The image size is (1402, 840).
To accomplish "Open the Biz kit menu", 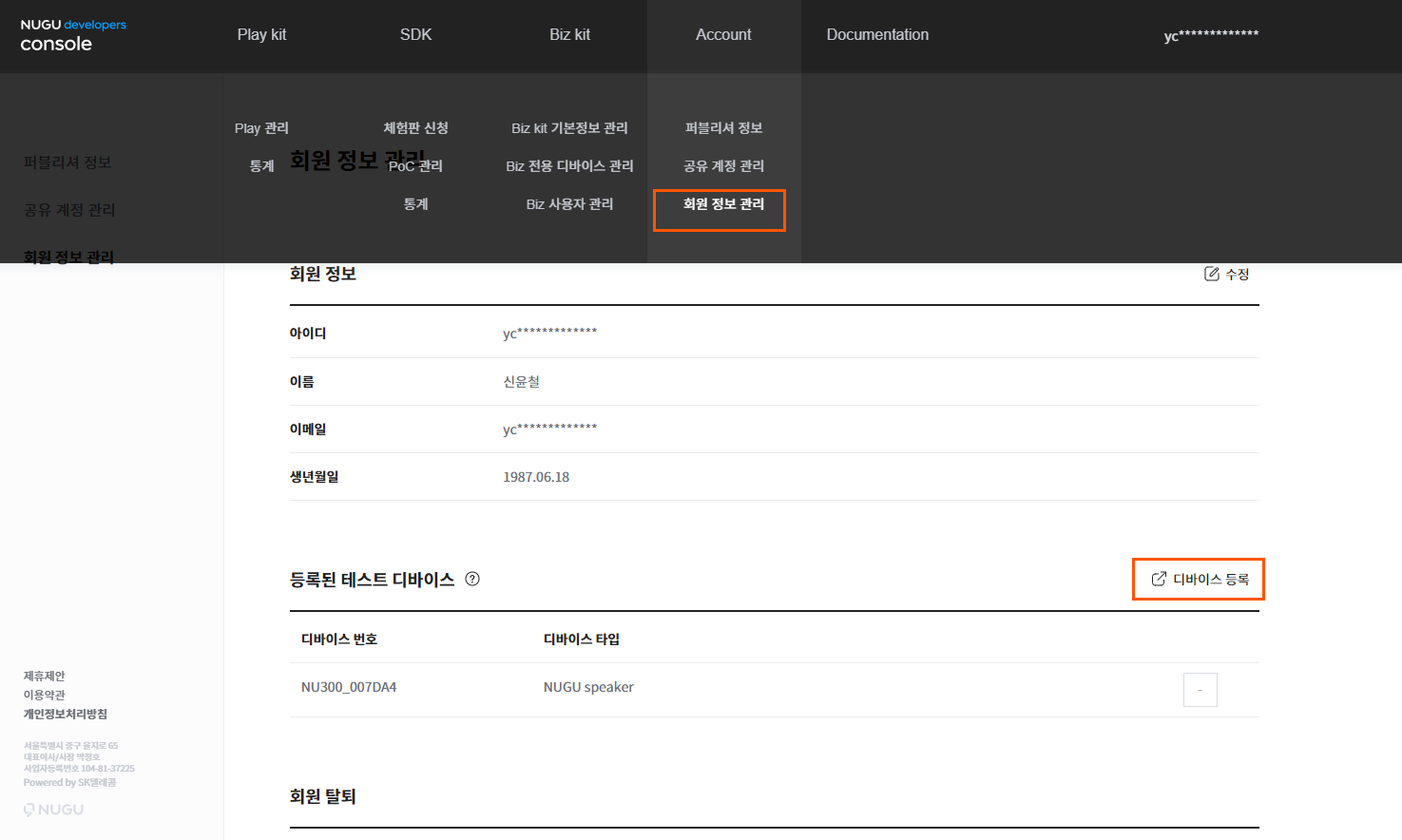I will [569, 35].
